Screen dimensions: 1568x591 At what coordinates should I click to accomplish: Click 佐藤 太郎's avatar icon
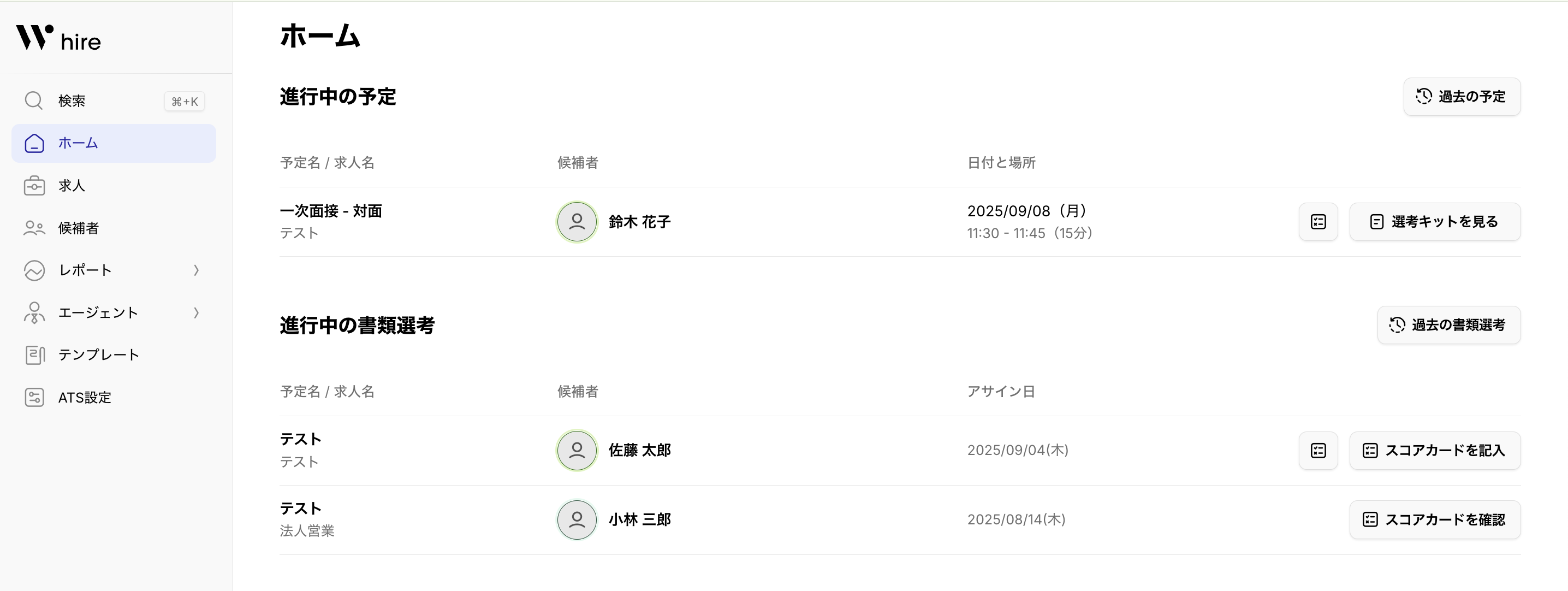tap(577, 450)
